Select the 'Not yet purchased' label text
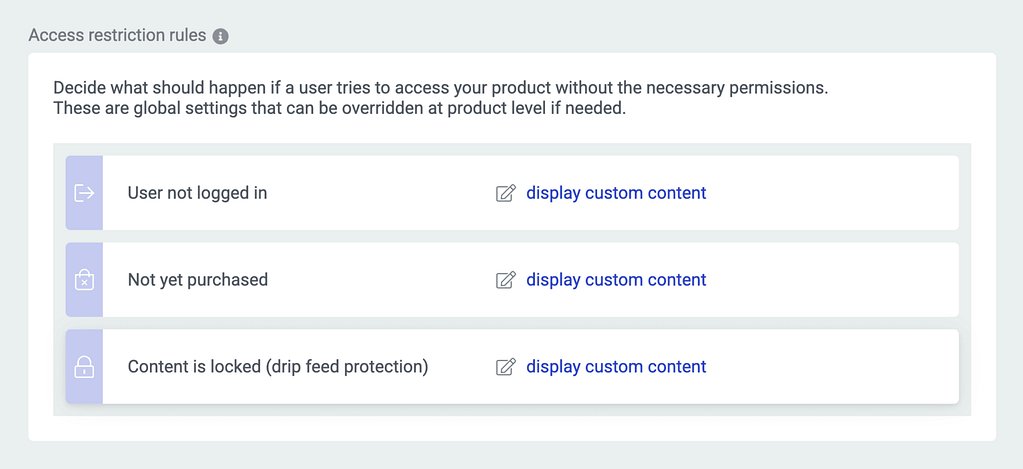 [198, 280]
